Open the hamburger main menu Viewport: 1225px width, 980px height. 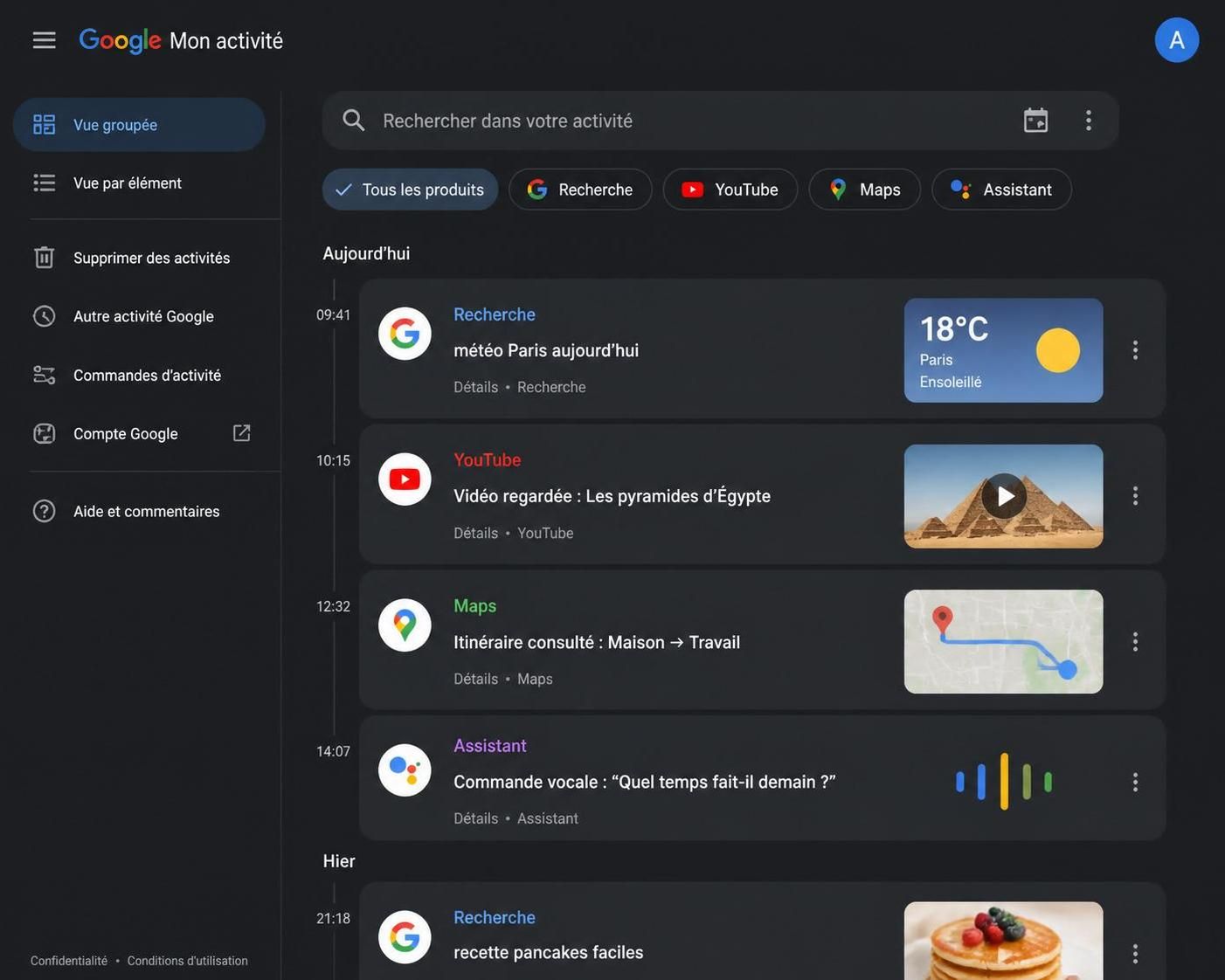click(45, 40)
